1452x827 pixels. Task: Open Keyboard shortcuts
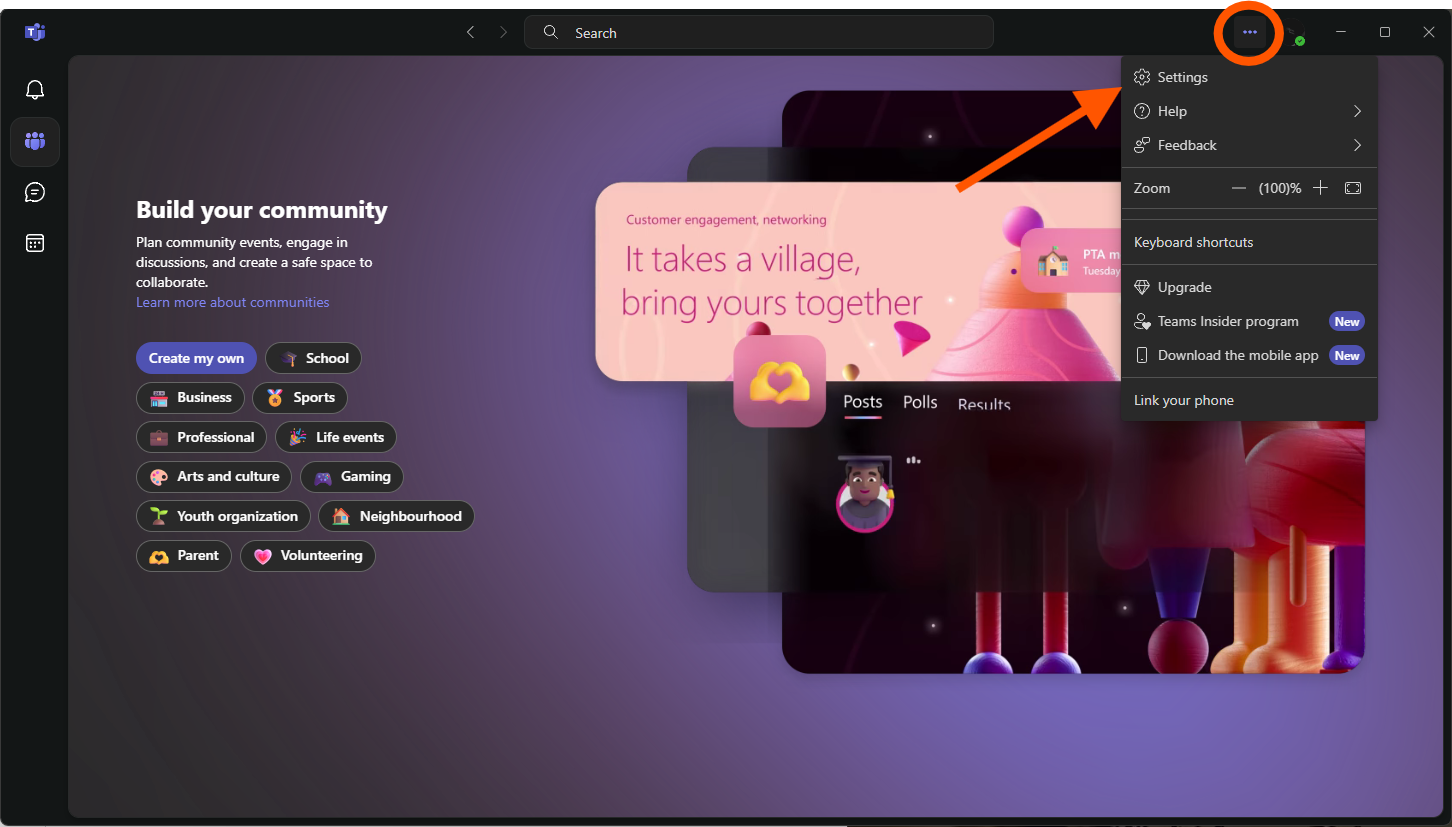point(1250,242)
